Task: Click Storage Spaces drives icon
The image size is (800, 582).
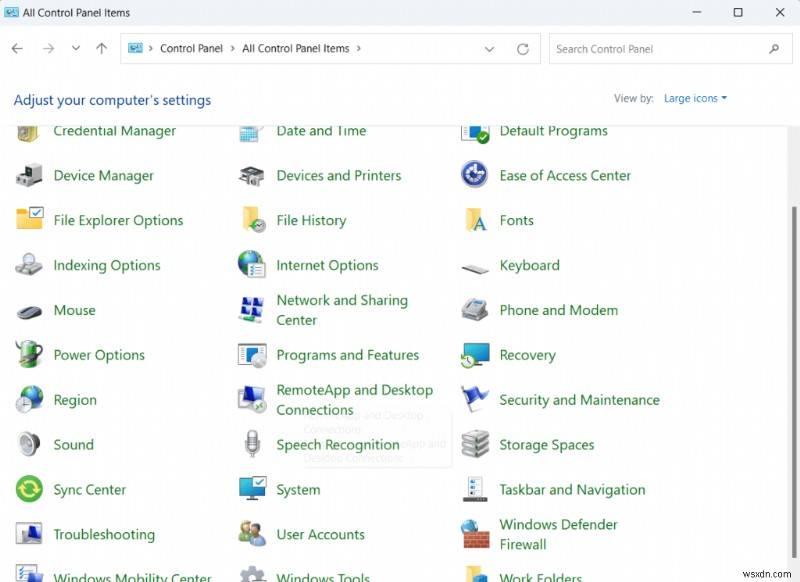Action: tap(475, 444)
